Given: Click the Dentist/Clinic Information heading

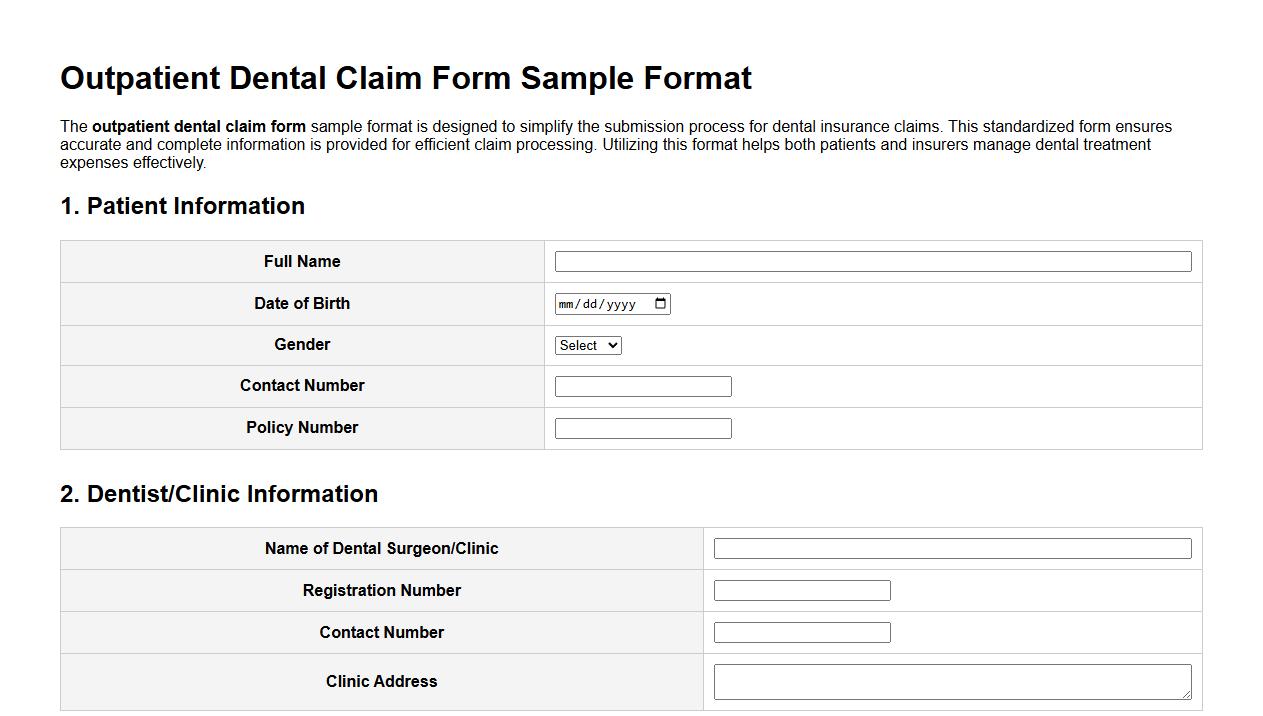Looking at the screenshot, I should tap(219, 493).
